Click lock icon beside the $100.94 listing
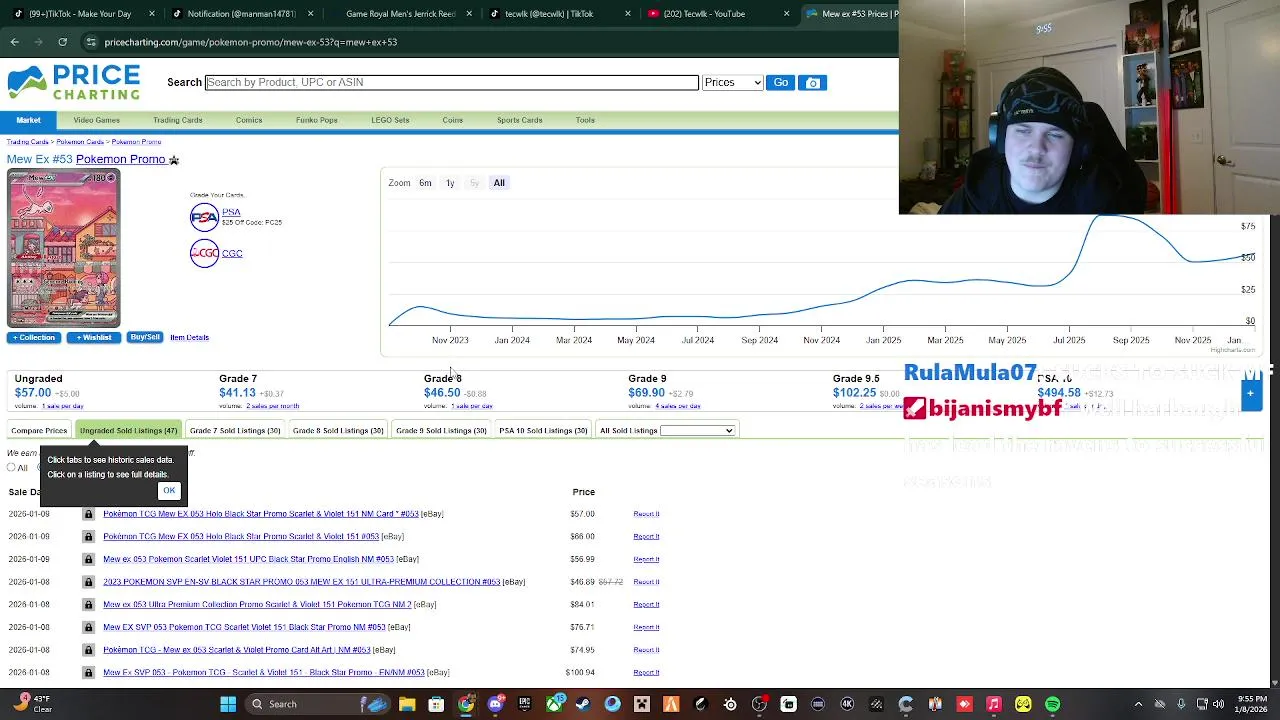Screen dimensions: 1280x720 (x=88, y=673)
